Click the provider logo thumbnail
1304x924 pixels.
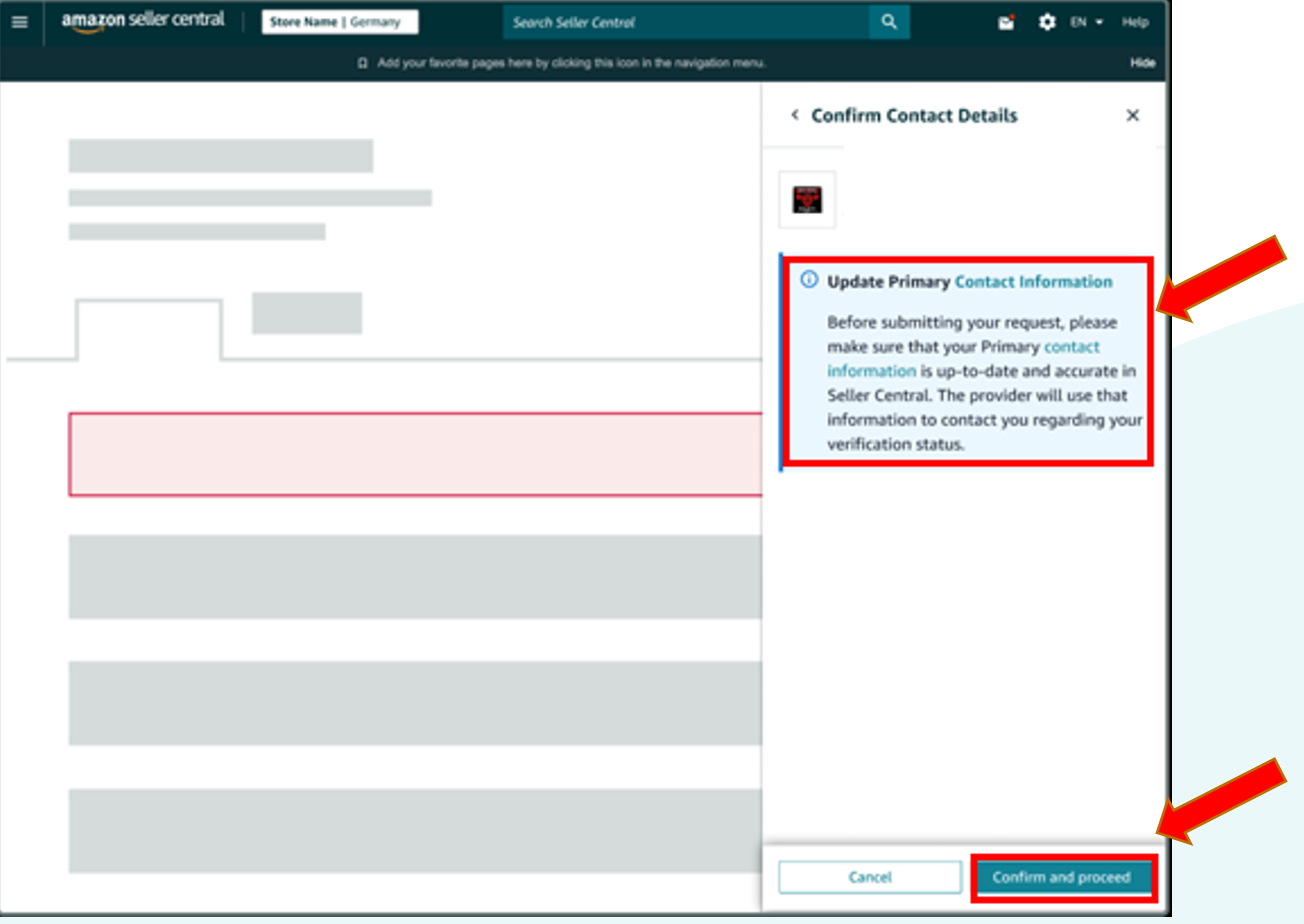(x=807, y=199)
